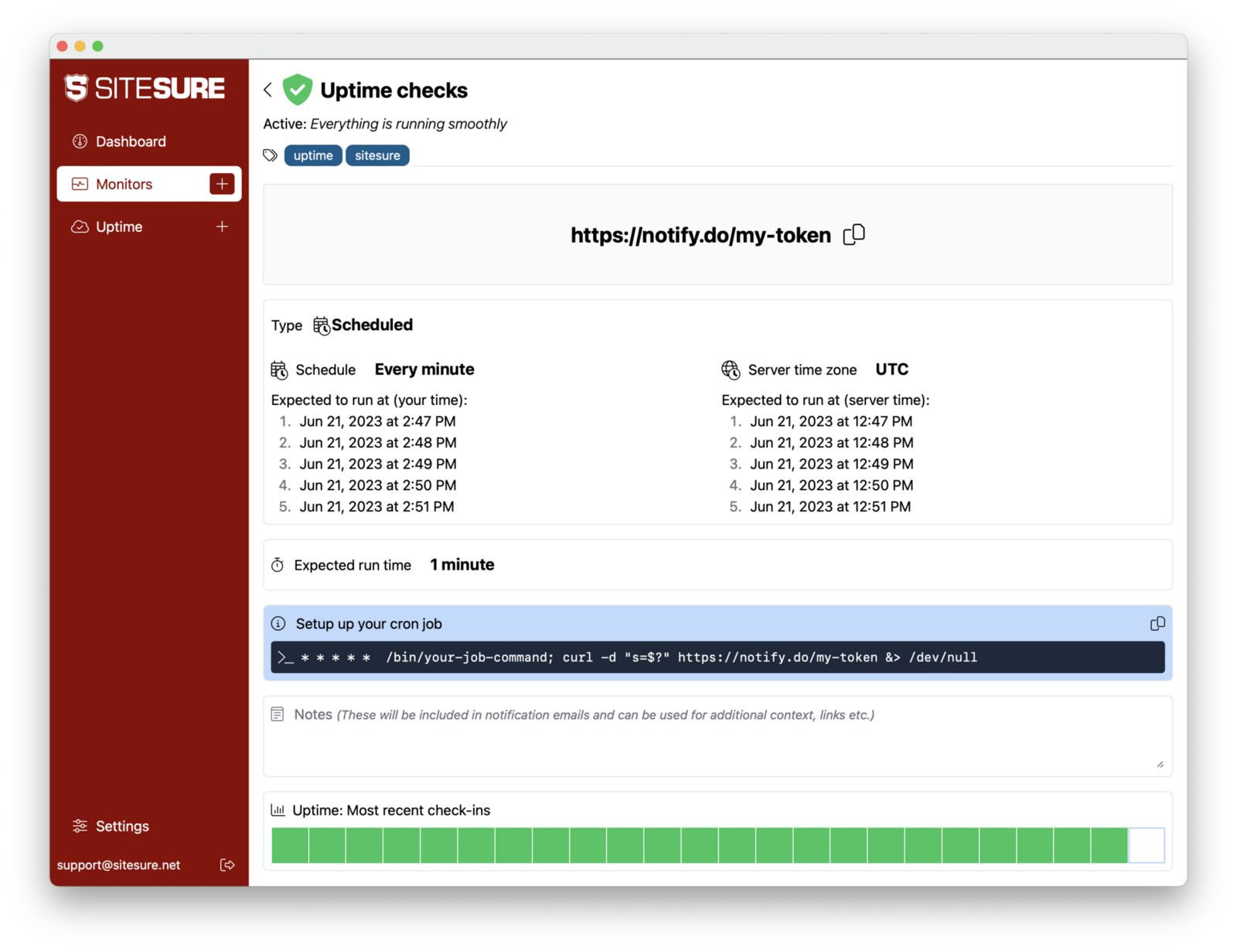Select the sitesure tag
This screenshot has height=952, width=1237.
377,155
